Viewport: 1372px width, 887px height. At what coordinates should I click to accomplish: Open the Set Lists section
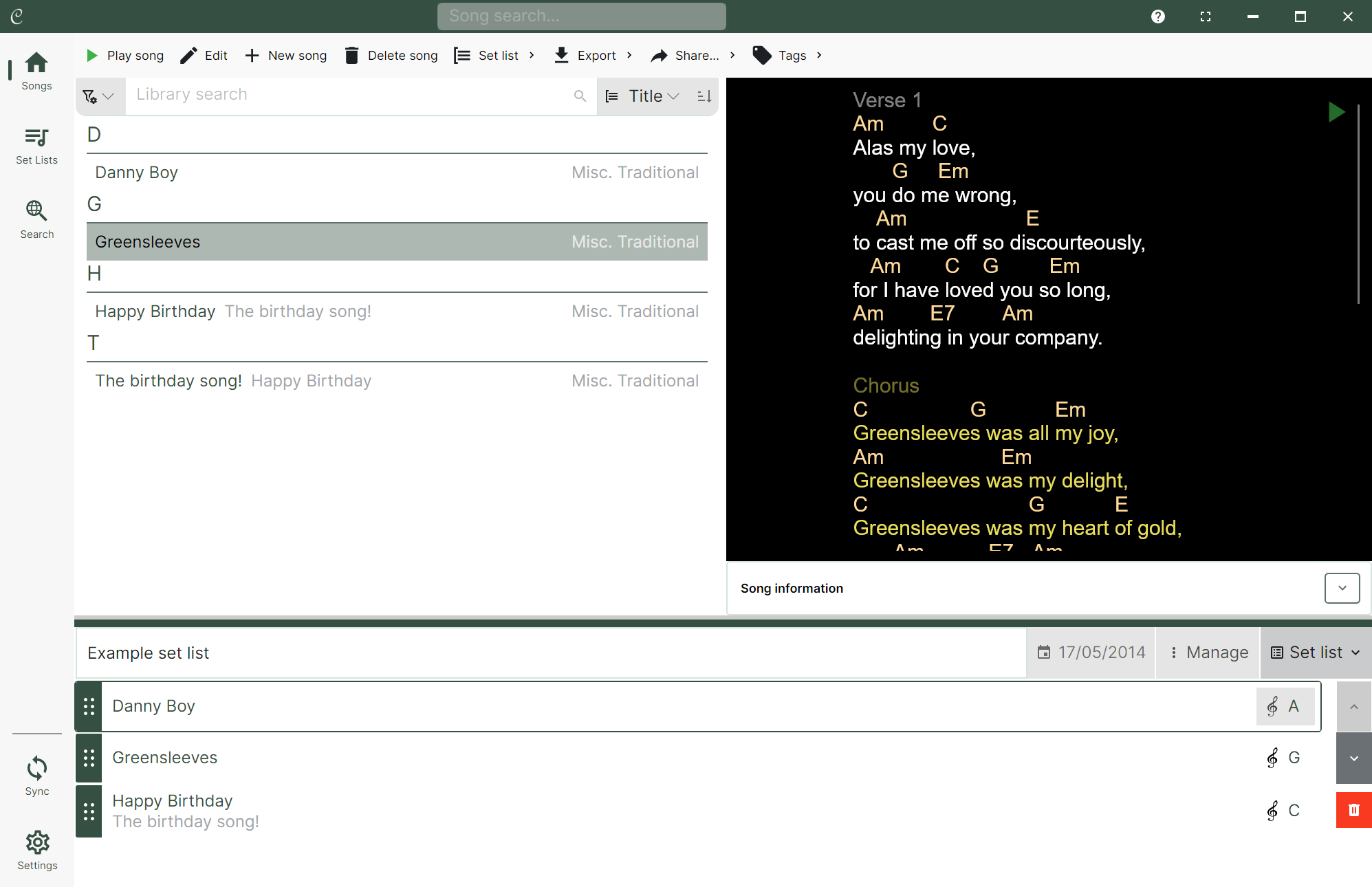[36, 146]
